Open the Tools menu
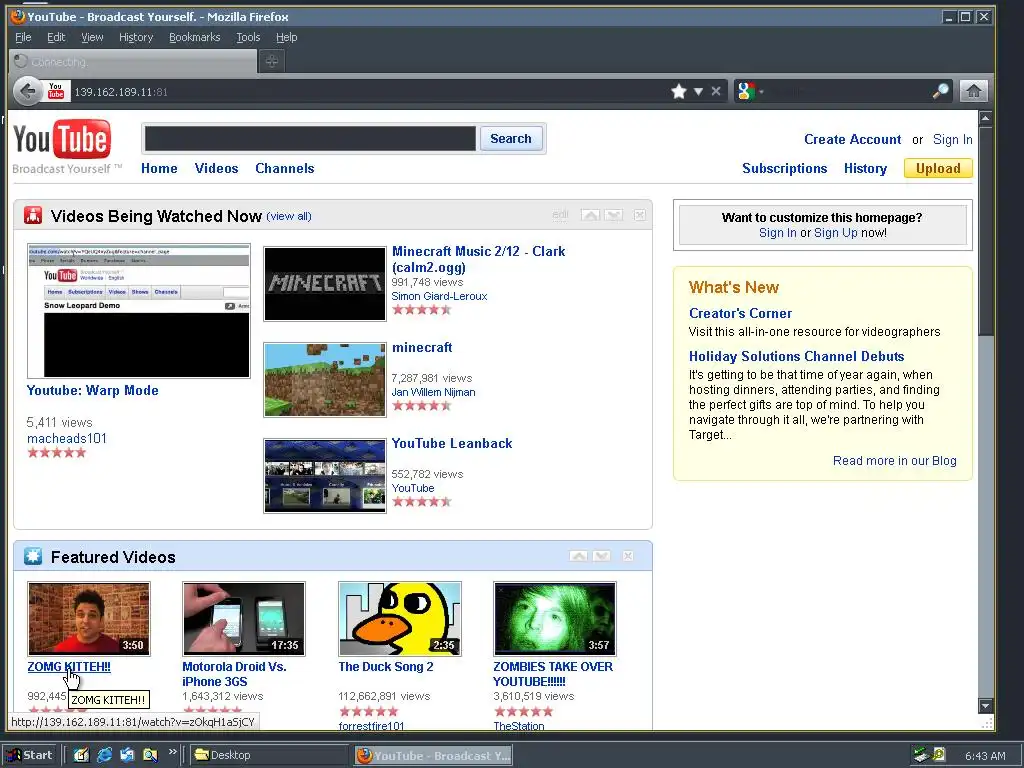This screenshot has height=768, width=1024. point(248,37)
